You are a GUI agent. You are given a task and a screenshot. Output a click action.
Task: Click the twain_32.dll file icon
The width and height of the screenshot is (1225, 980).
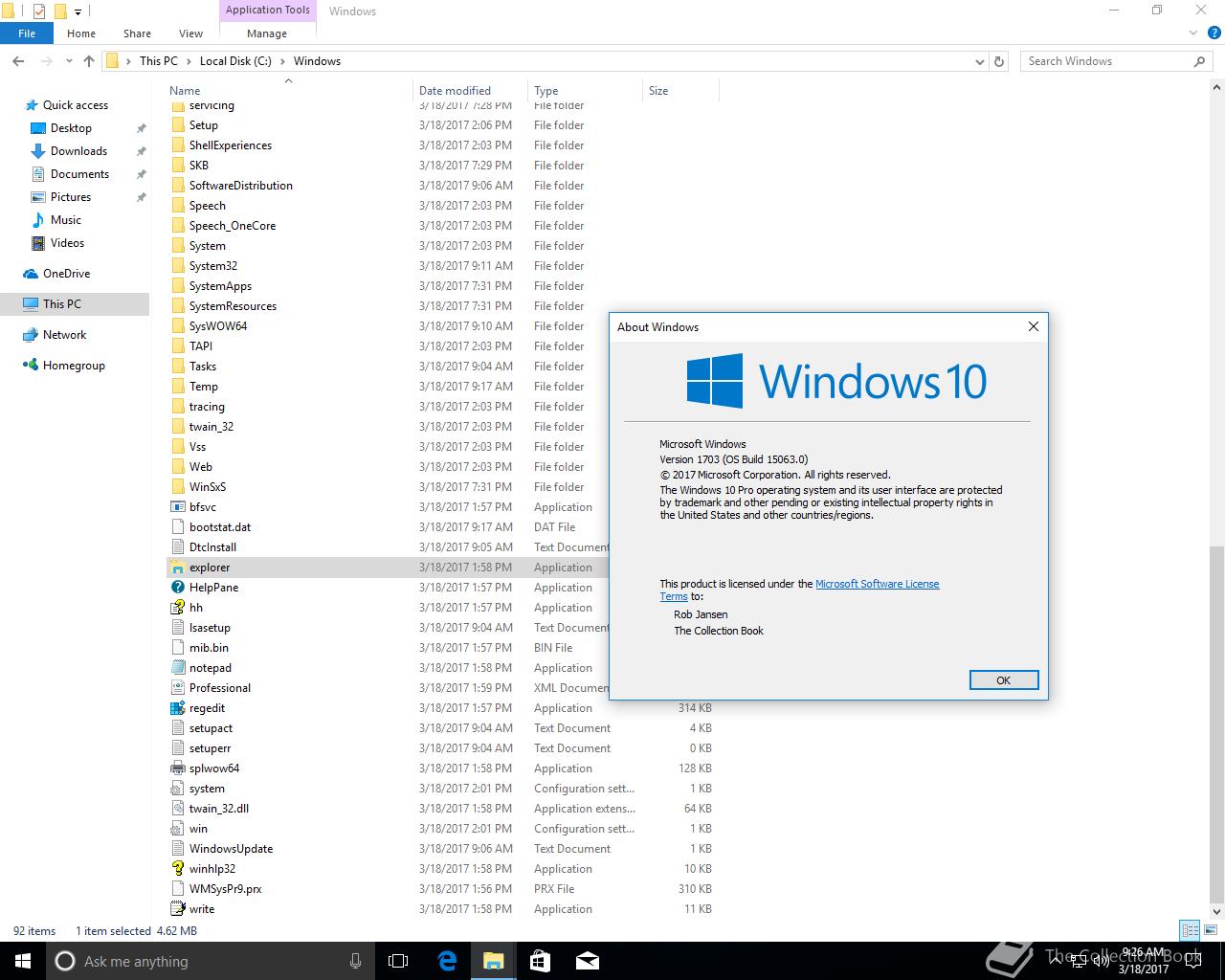pyautogui.click(x=177, y=809)
